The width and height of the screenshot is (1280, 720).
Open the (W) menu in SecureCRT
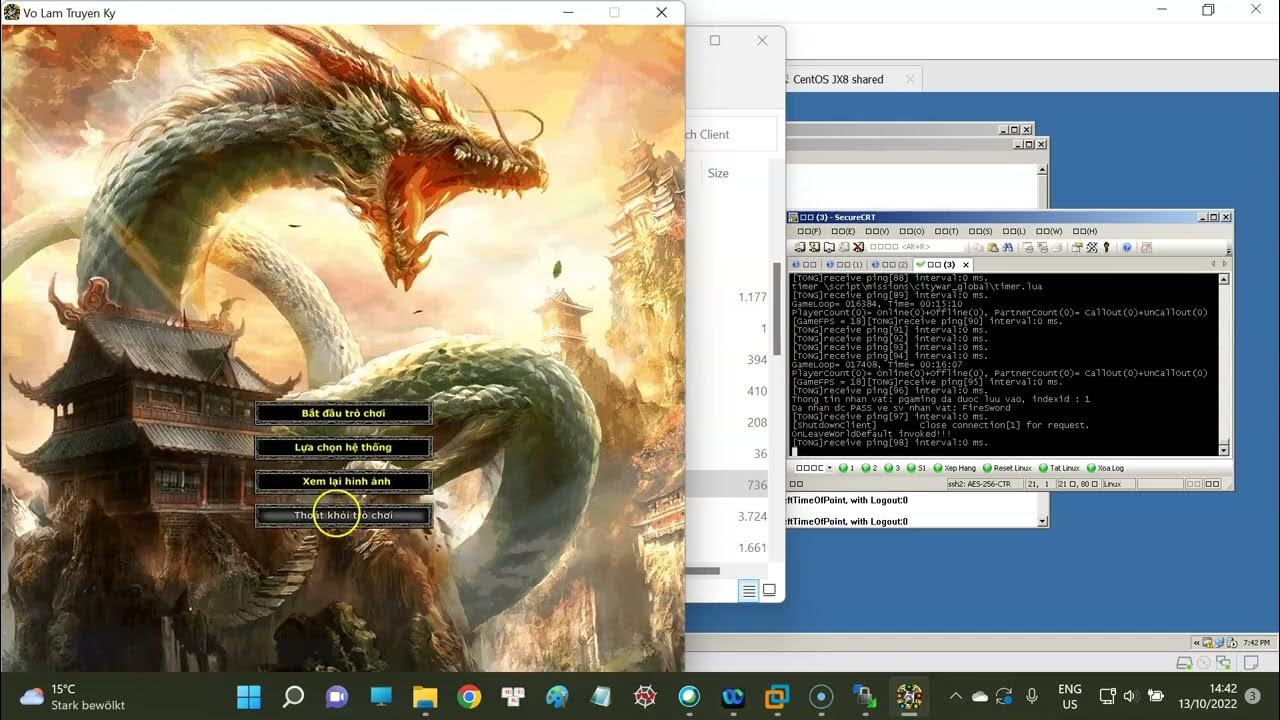1049,231
